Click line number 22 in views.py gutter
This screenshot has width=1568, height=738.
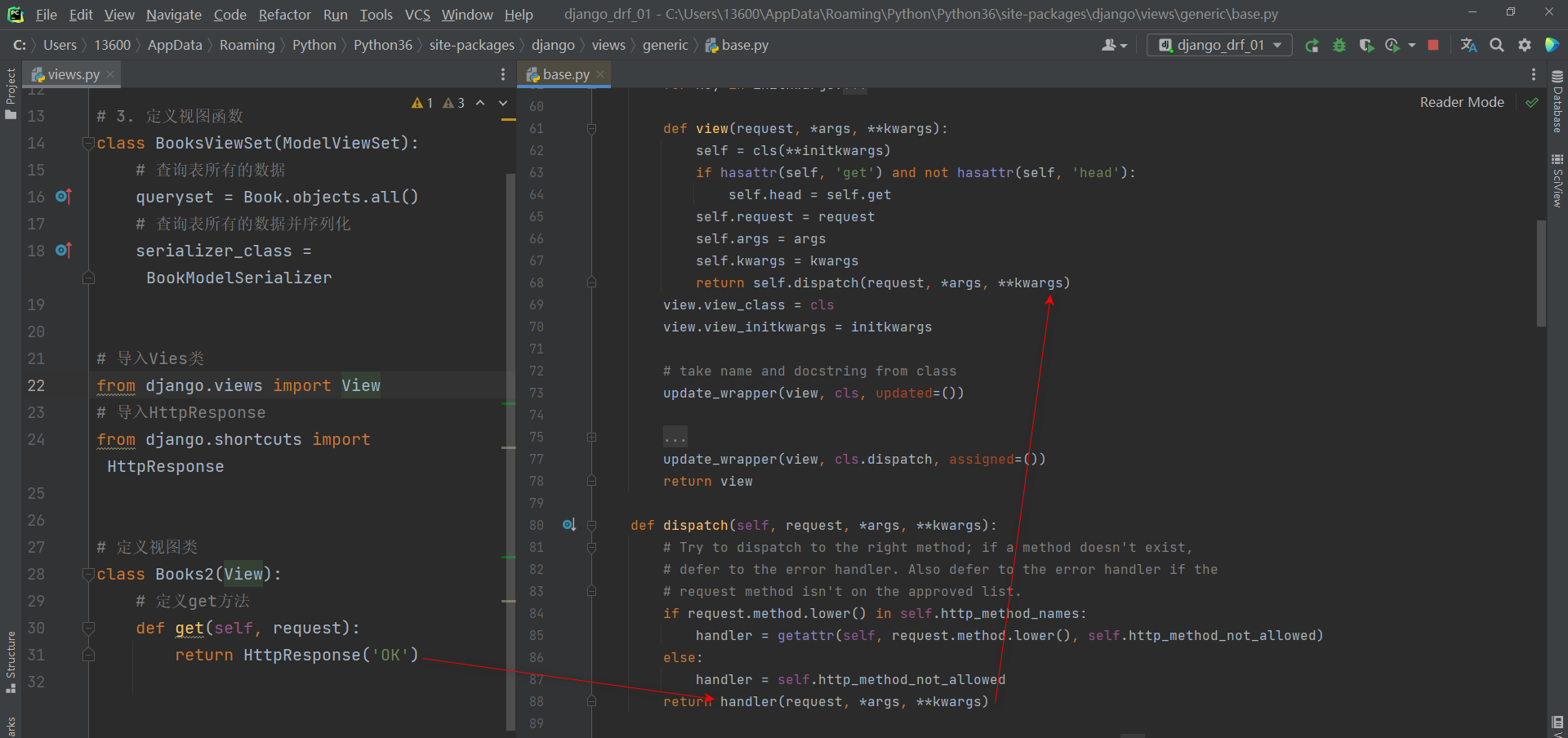(36, 385)
